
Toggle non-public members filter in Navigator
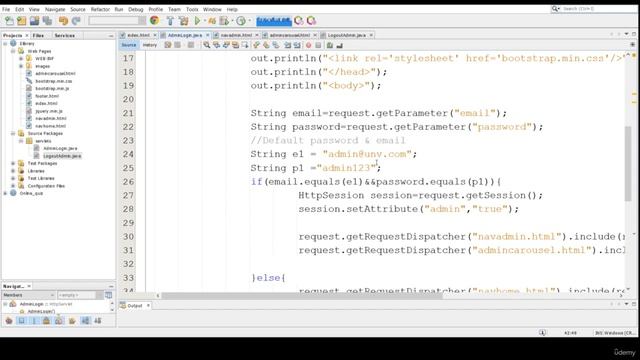pos(47,321)
